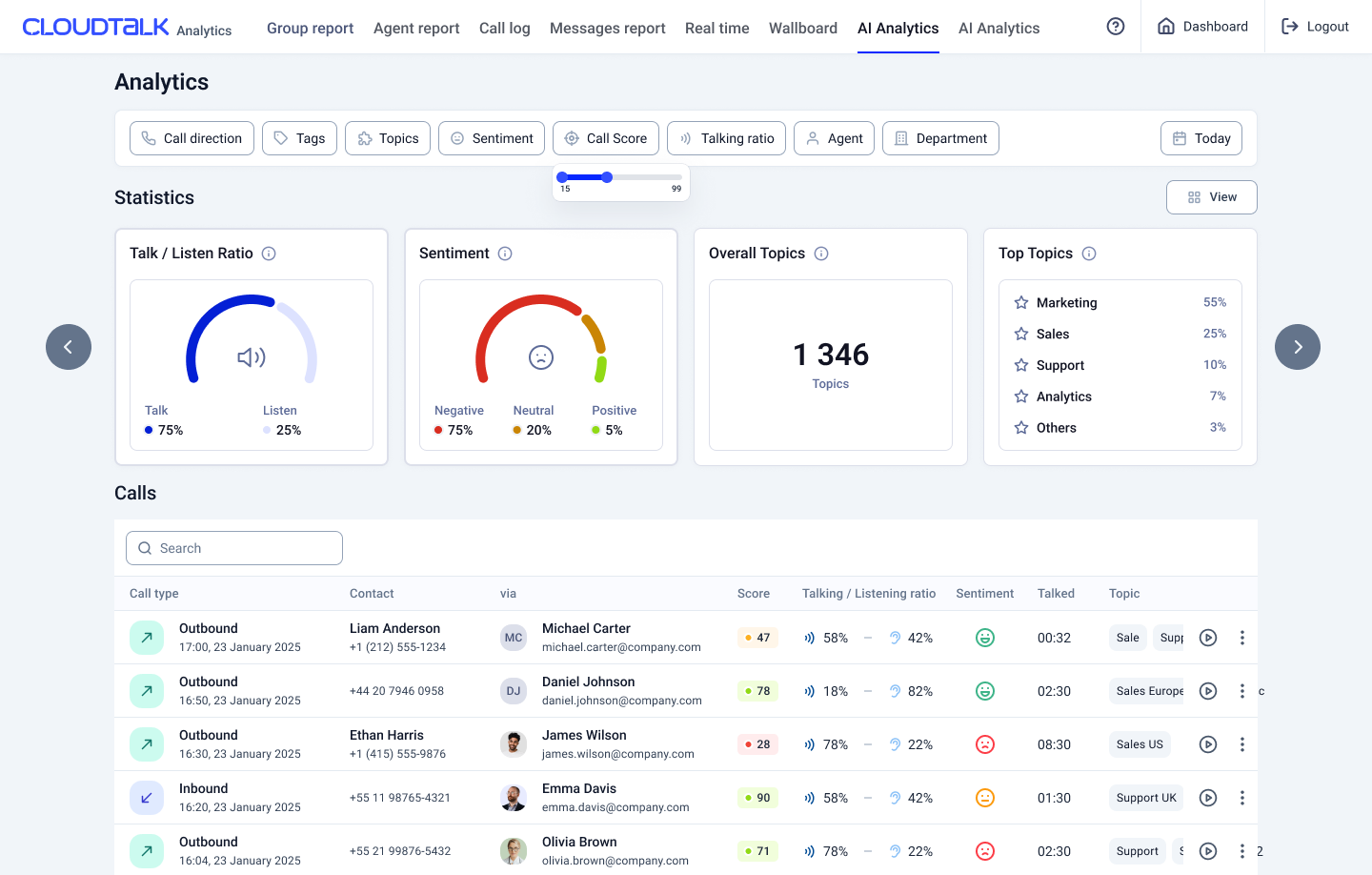This screenshot has width=1372, height=875.
Task: Click info icon beside Sentiment title
Action: click(x=505, y=254)
